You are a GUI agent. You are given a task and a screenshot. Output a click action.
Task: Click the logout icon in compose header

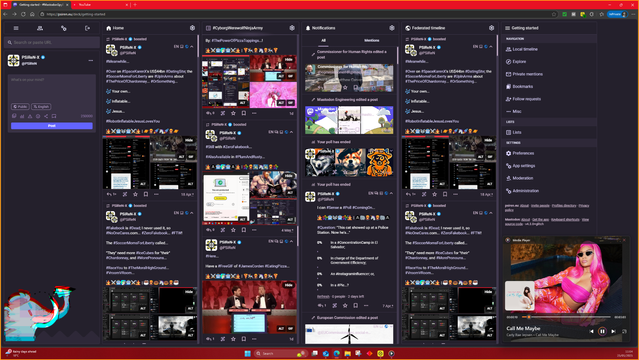click(x=87, y=28)
